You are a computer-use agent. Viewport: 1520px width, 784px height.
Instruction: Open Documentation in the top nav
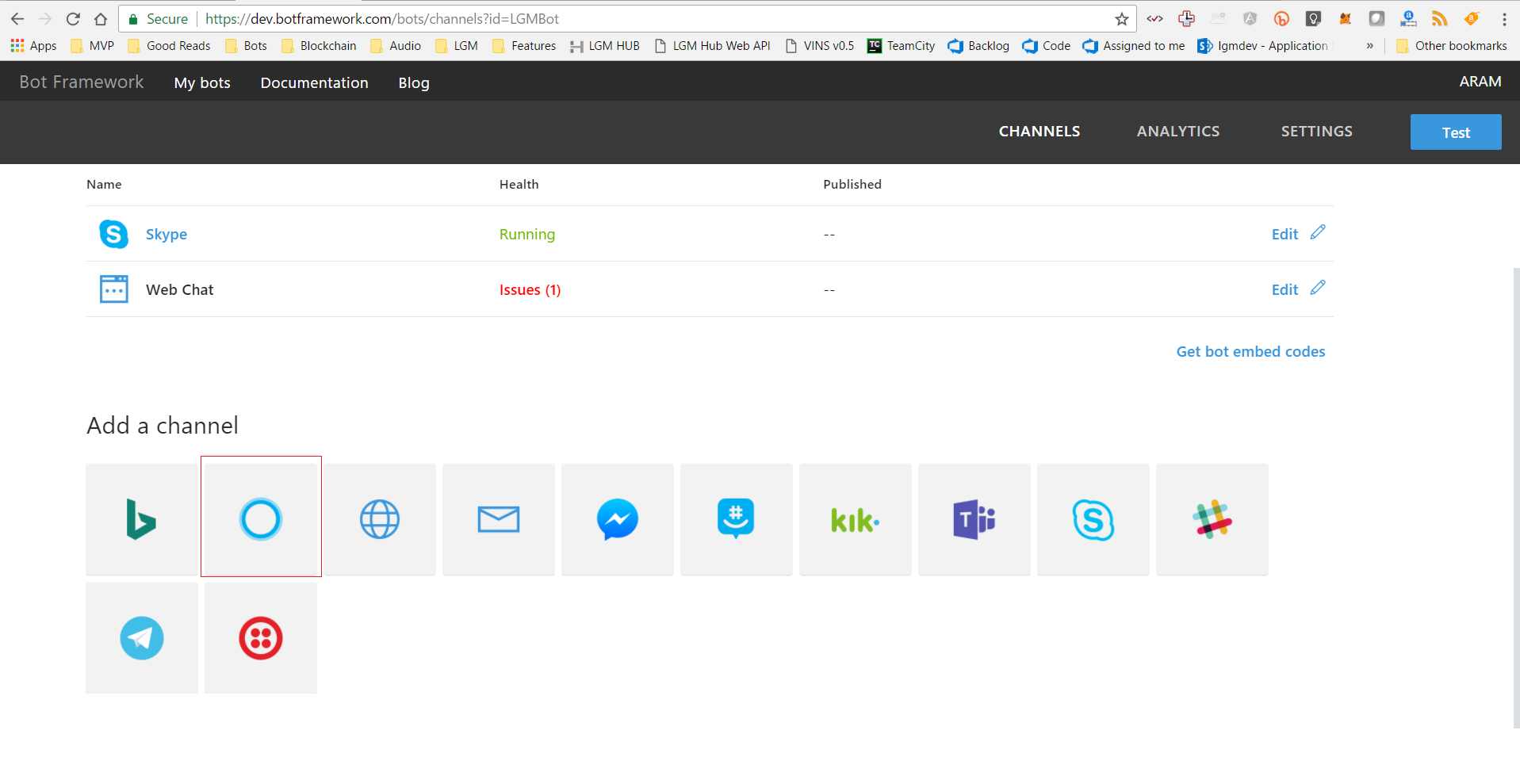315,82
